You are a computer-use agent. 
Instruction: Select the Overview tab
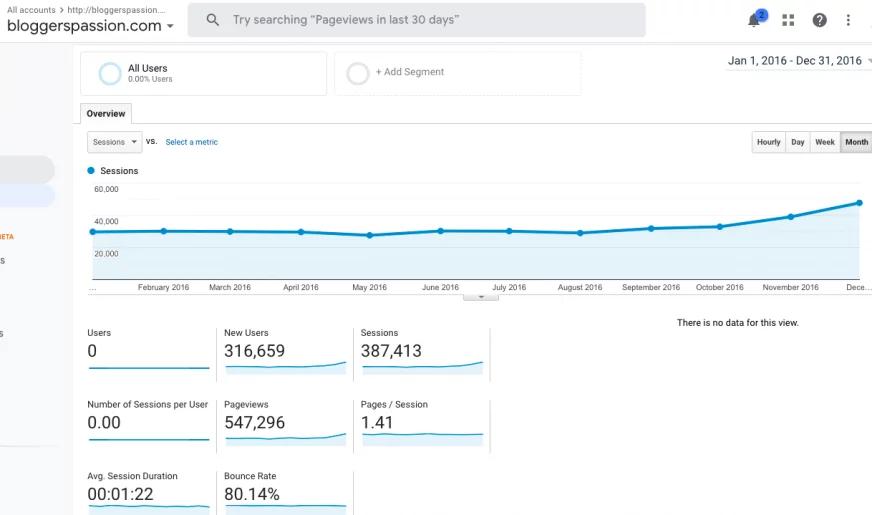click(106, 114)
